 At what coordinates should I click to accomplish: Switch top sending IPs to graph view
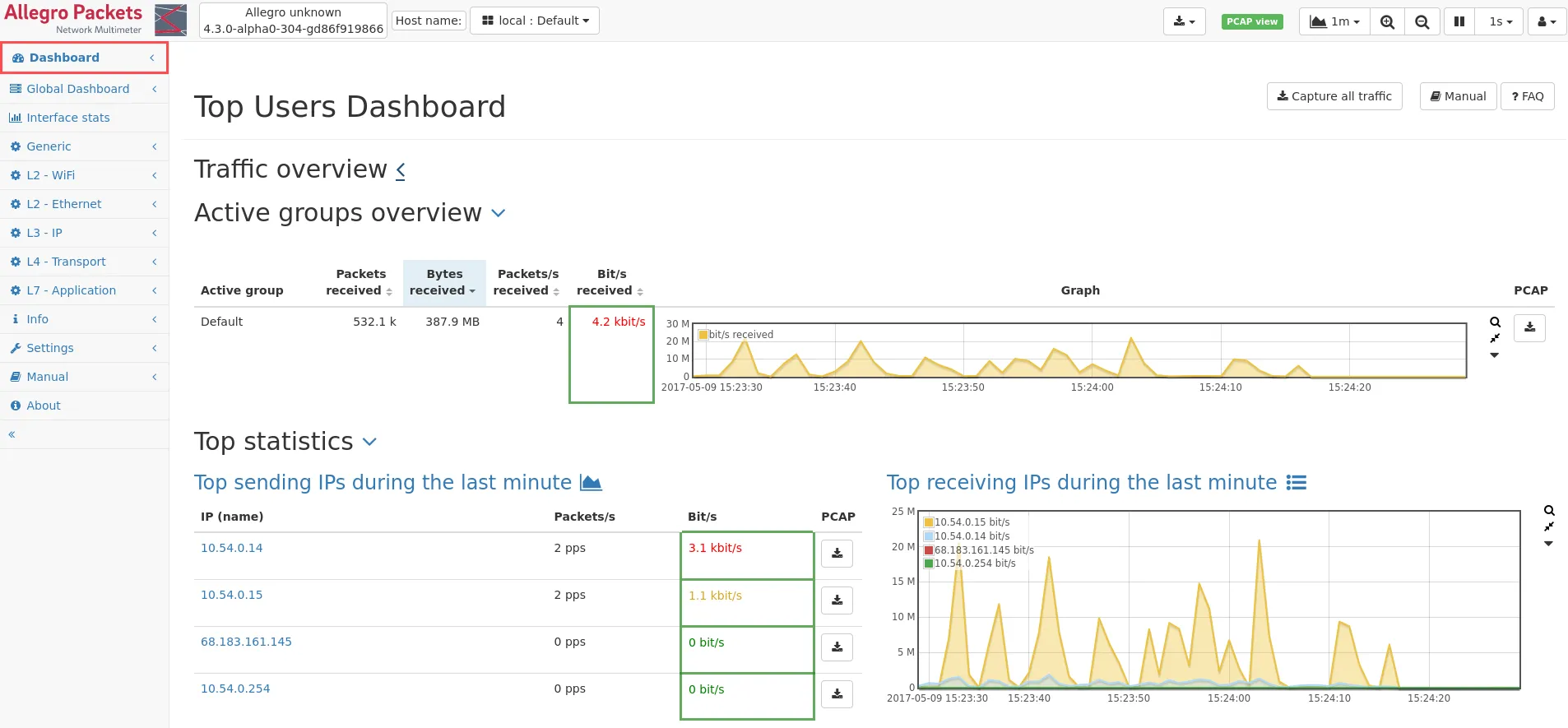point(591,483)
